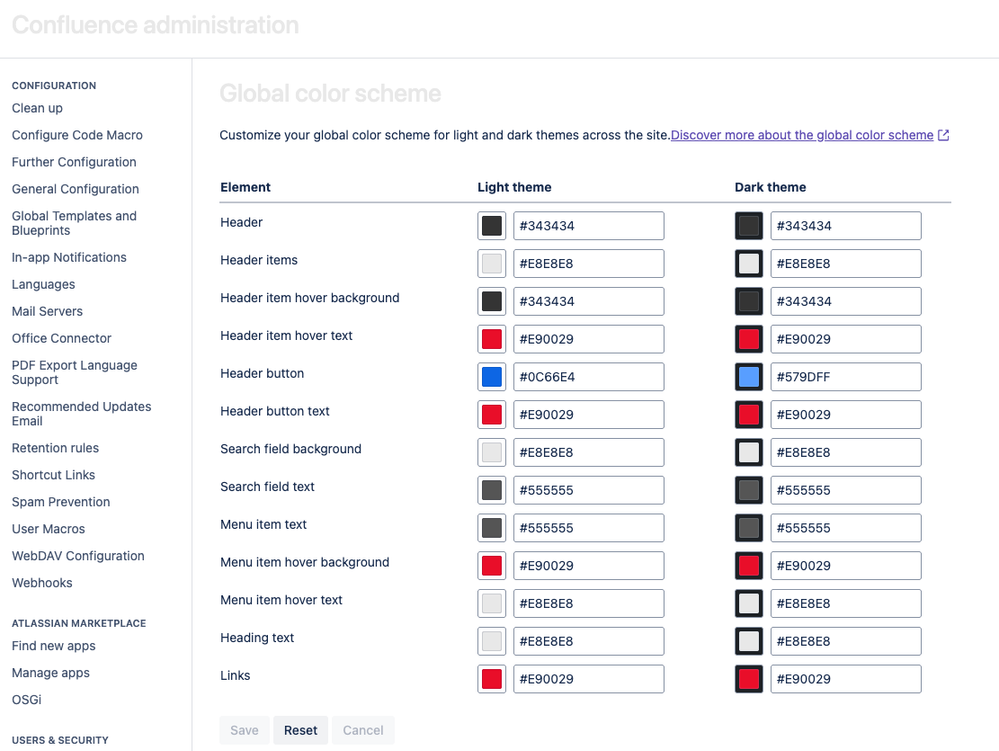Focus Heading text dark hex field
This screenshot has width=999, height=751.
tap(845, 641)
